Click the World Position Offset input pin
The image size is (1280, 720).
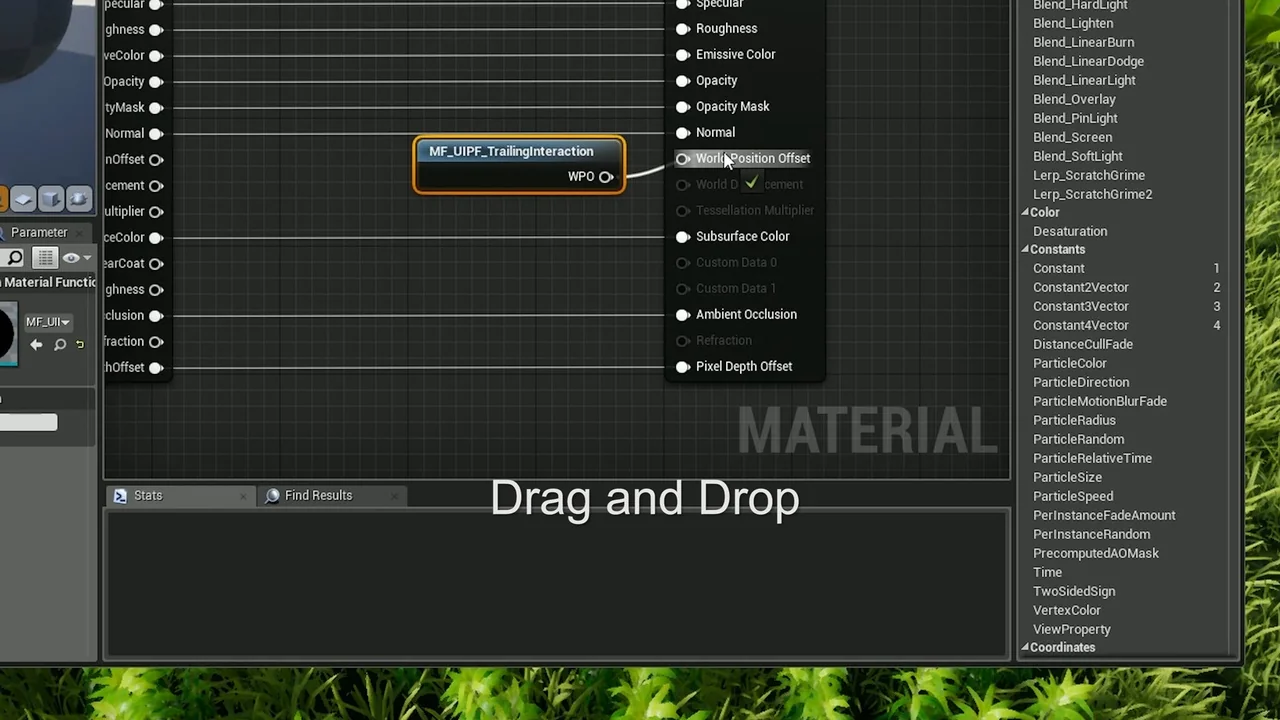coord(683,159)
